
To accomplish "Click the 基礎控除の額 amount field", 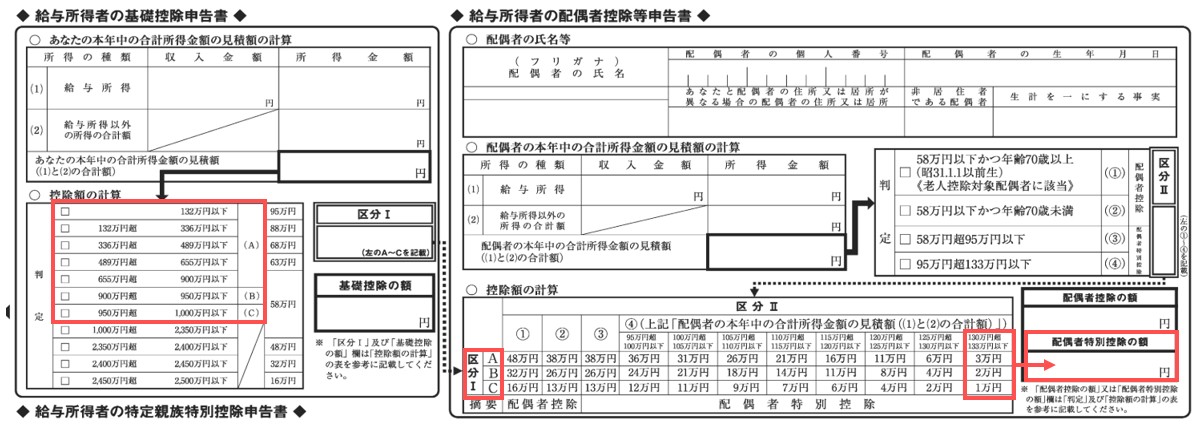I will pyautogui.click(x=374, y=314).
